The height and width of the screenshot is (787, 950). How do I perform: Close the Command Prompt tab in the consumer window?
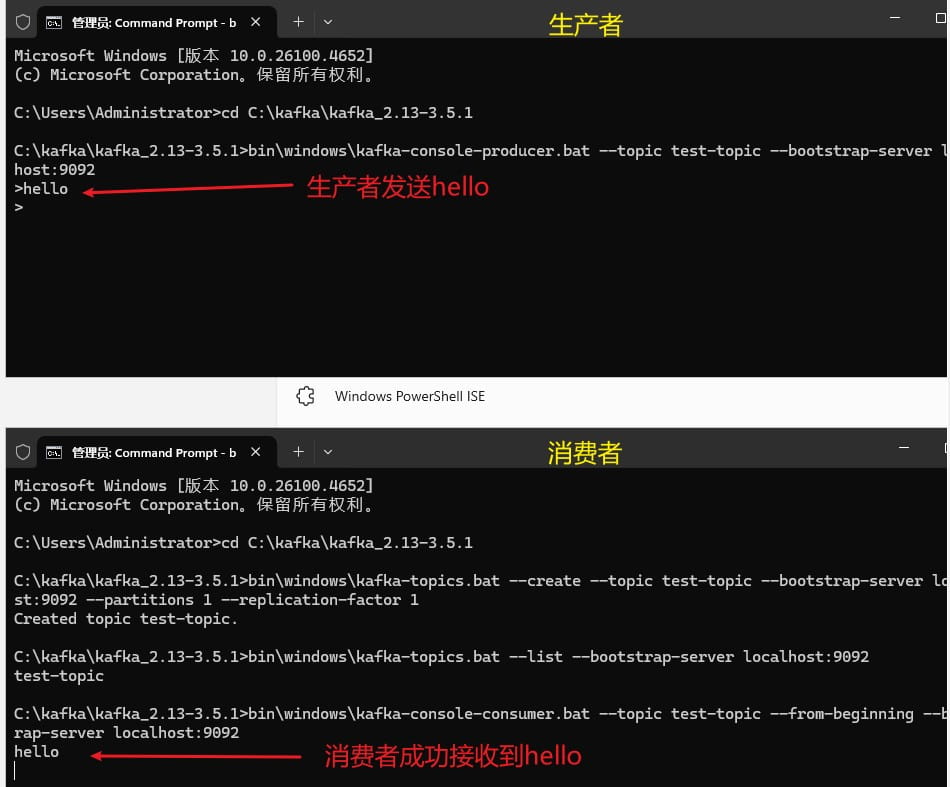[x=256, y=452]
